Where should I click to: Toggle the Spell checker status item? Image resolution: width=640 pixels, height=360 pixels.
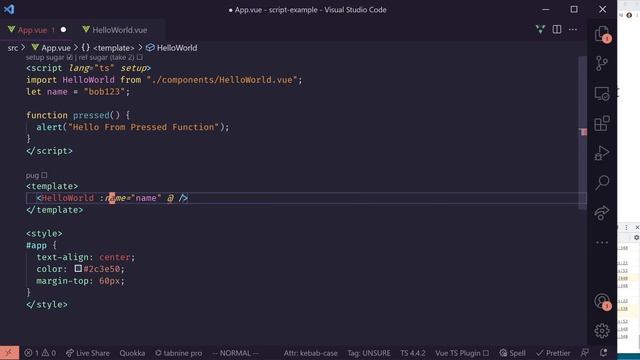click(513, 353)
